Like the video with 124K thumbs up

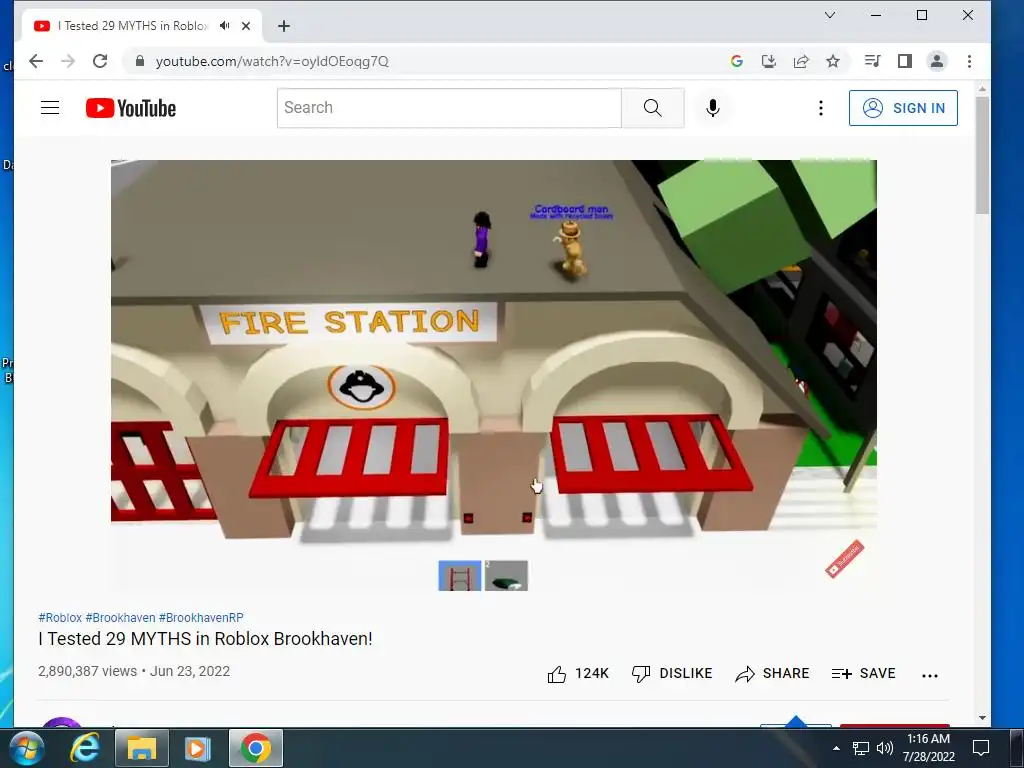tap(578, 673)
